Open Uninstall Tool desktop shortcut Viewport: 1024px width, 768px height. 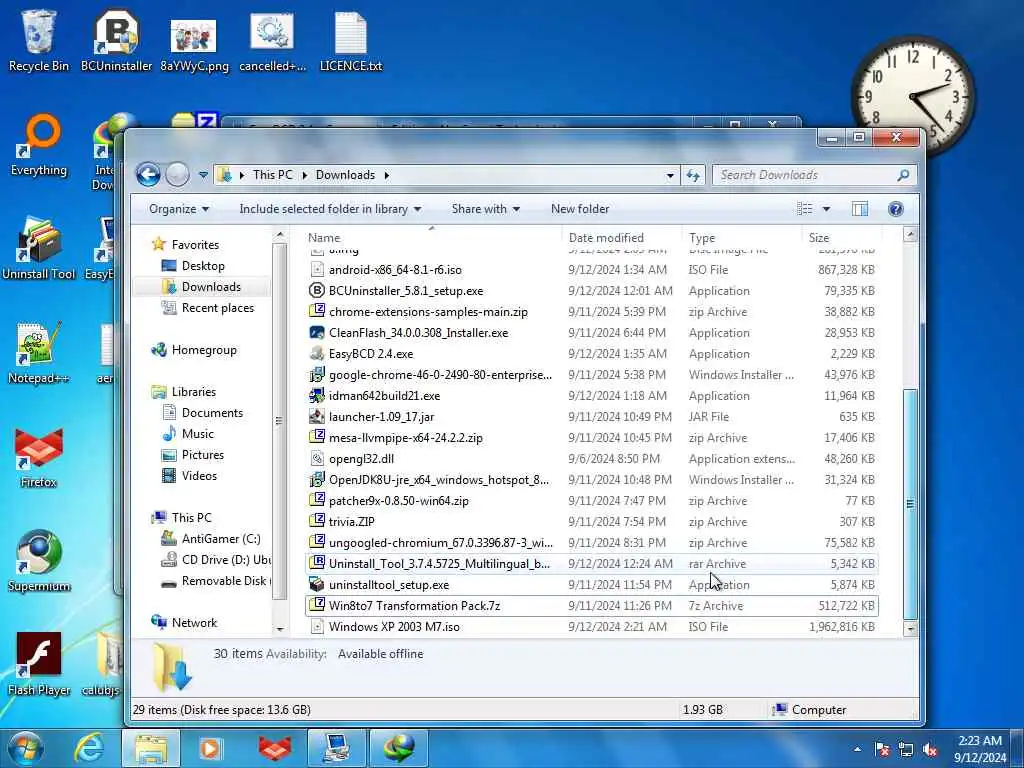[39, 249]
